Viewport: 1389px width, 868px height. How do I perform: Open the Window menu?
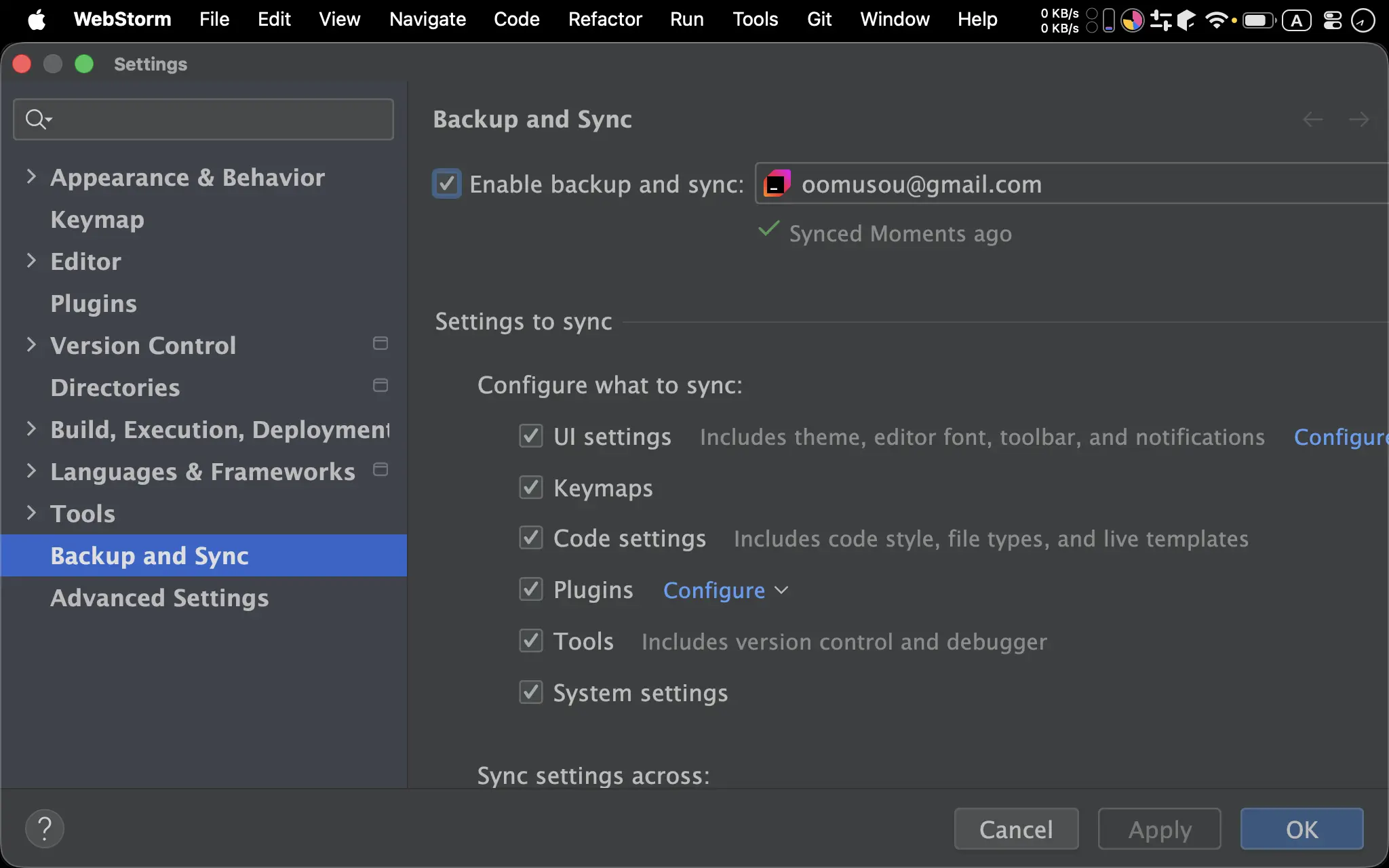[895, 20]
